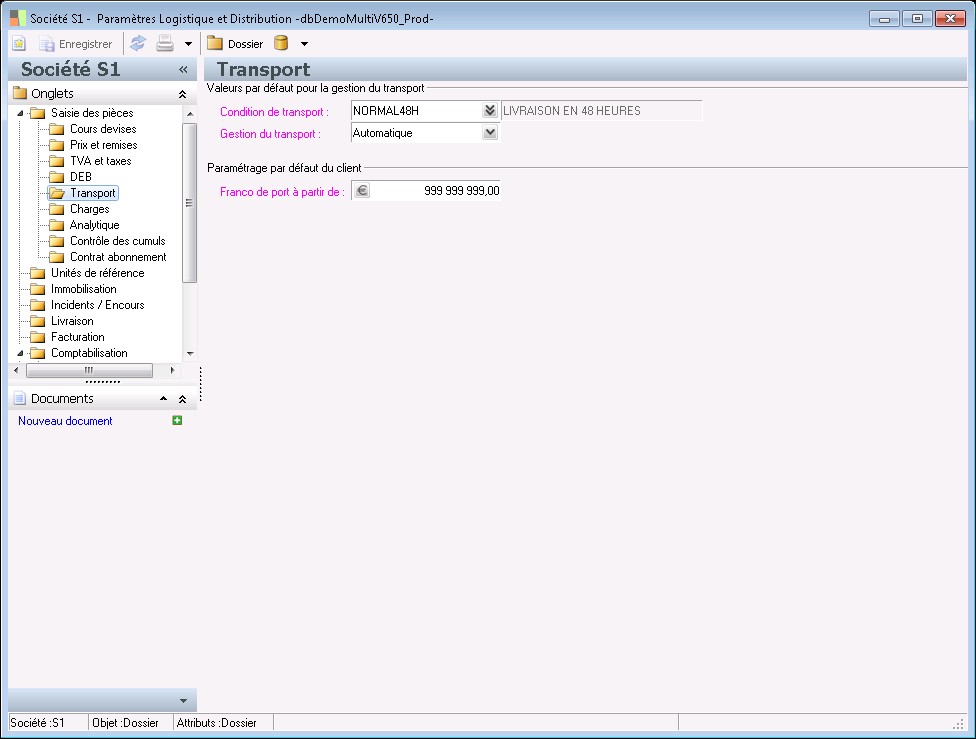This screenshot has width=976, height=739.
Task: Click the new document toolbar icon
Action: (19, 44)
